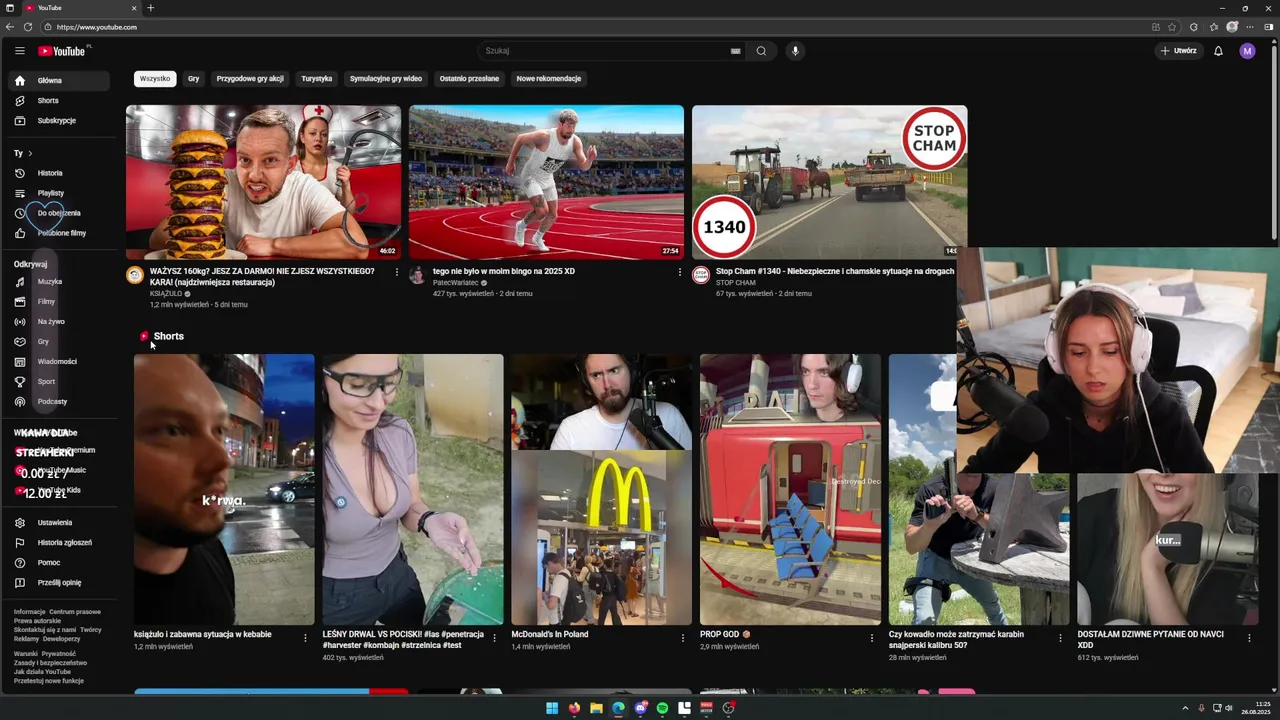Open Prawa autorskie footer link
This screenshot has height=720, width=1280.
pos(37,621)
